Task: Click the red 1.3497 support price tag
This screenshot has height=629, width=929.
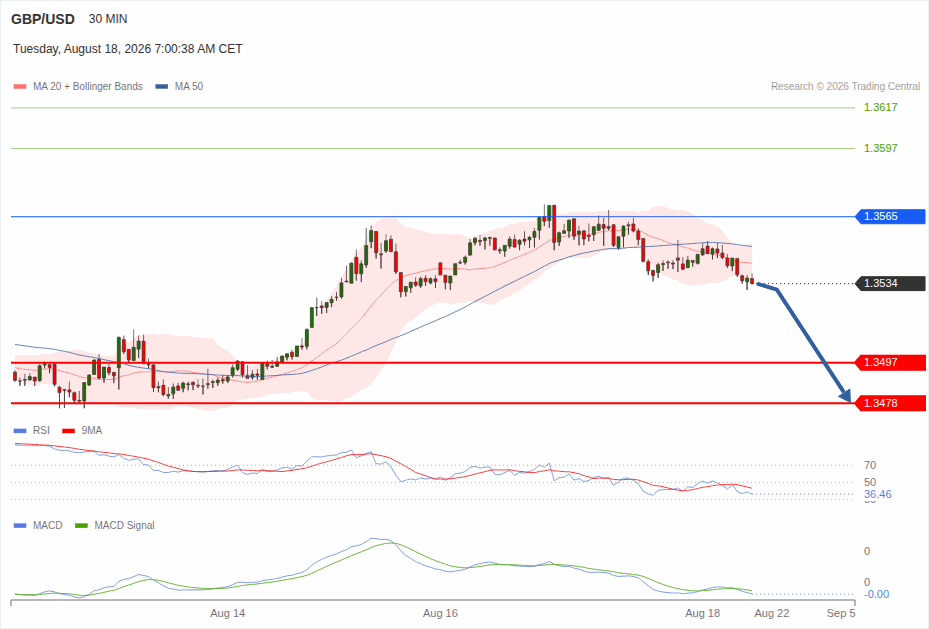Action: point(890,362)
